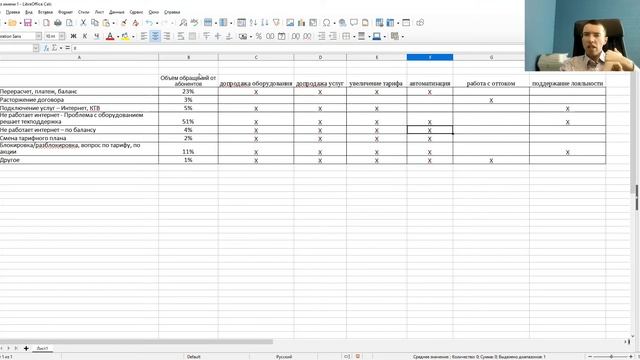Select the Лист1 sheet tab

(x=42, y=348)
